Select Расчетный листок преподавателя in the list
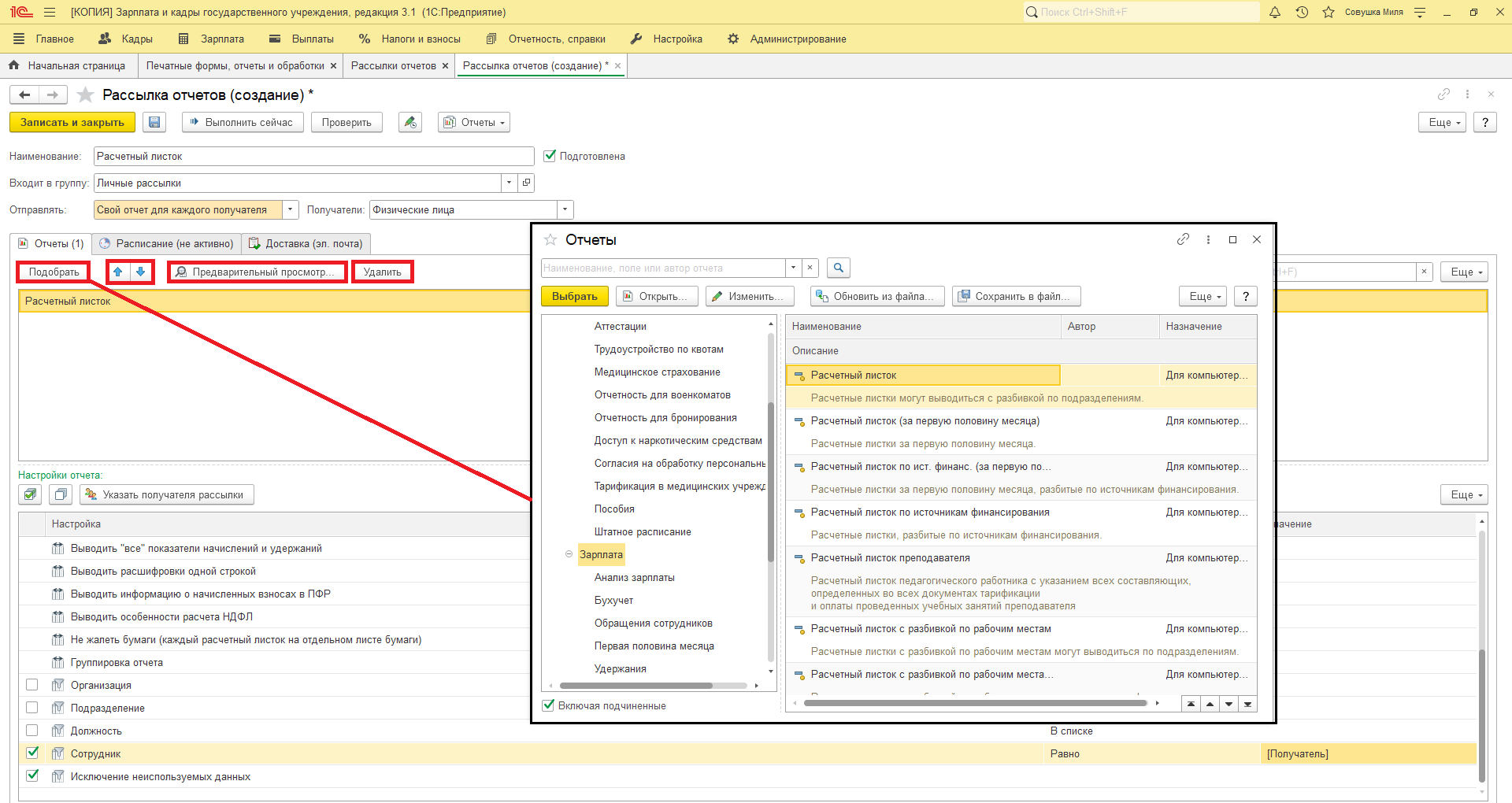Viewport: 1512px width, 803px height. pos(891,557)
